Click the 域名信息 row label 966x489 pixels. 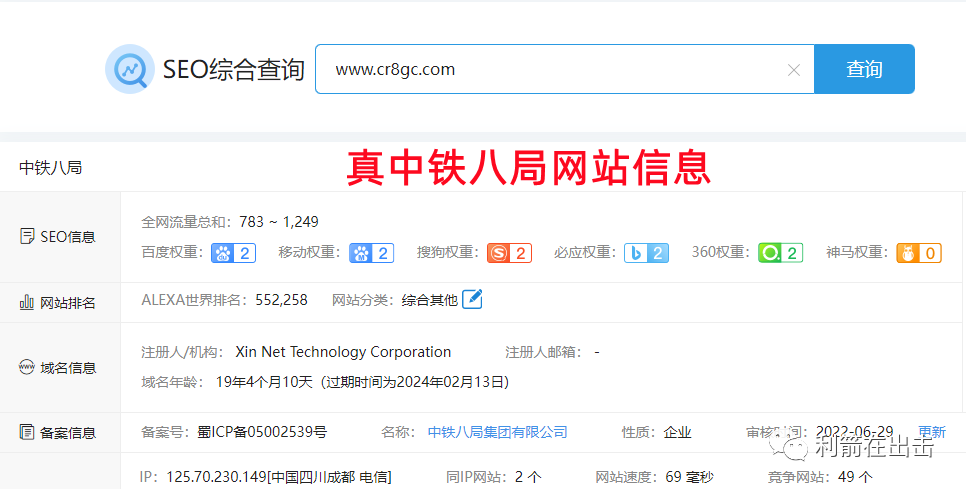[68, 368]
